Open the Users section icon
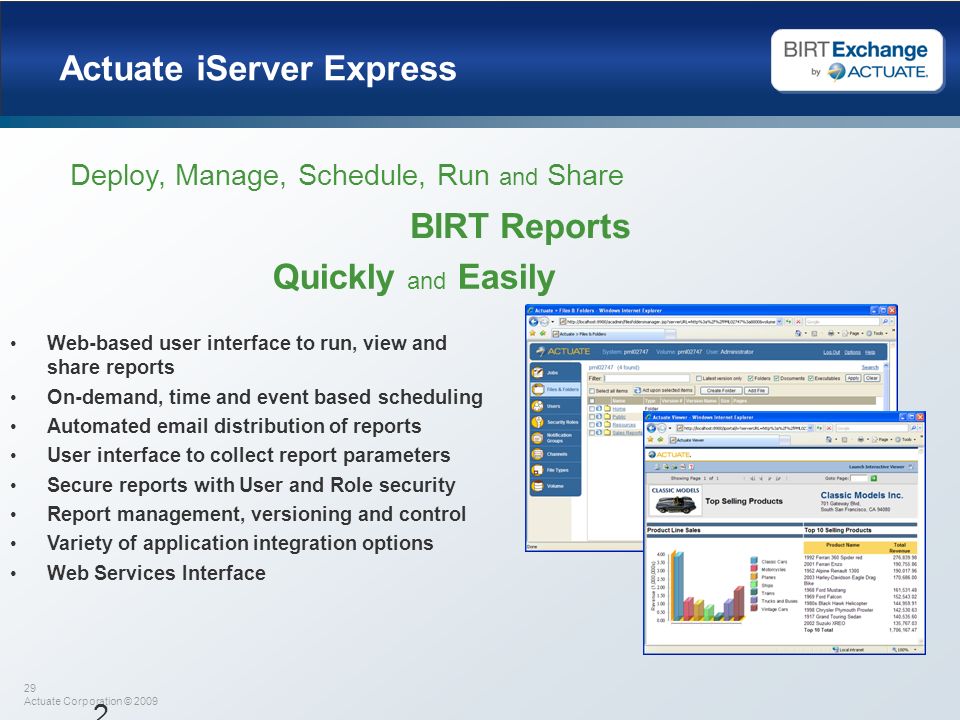The height and width of the screenshot is (720, 960). (x=537, y=406)
